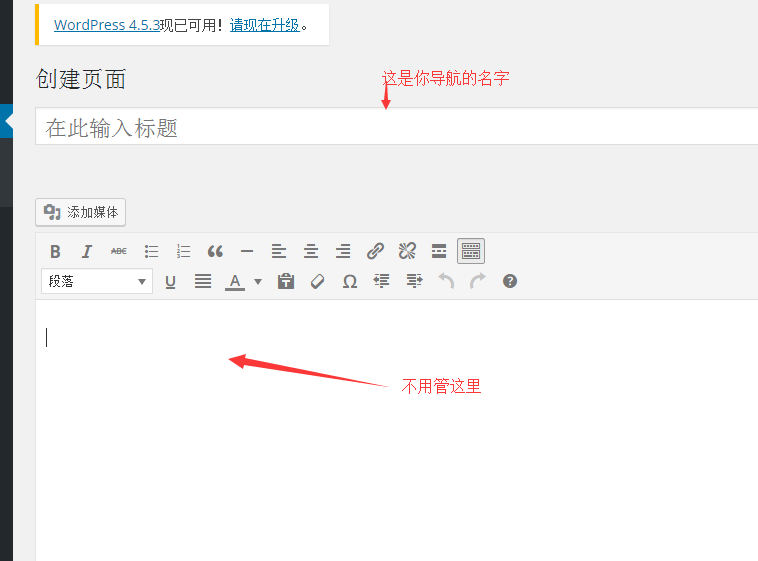
Task: Open text color picker dropdown arrow
Action: (258, 281)
